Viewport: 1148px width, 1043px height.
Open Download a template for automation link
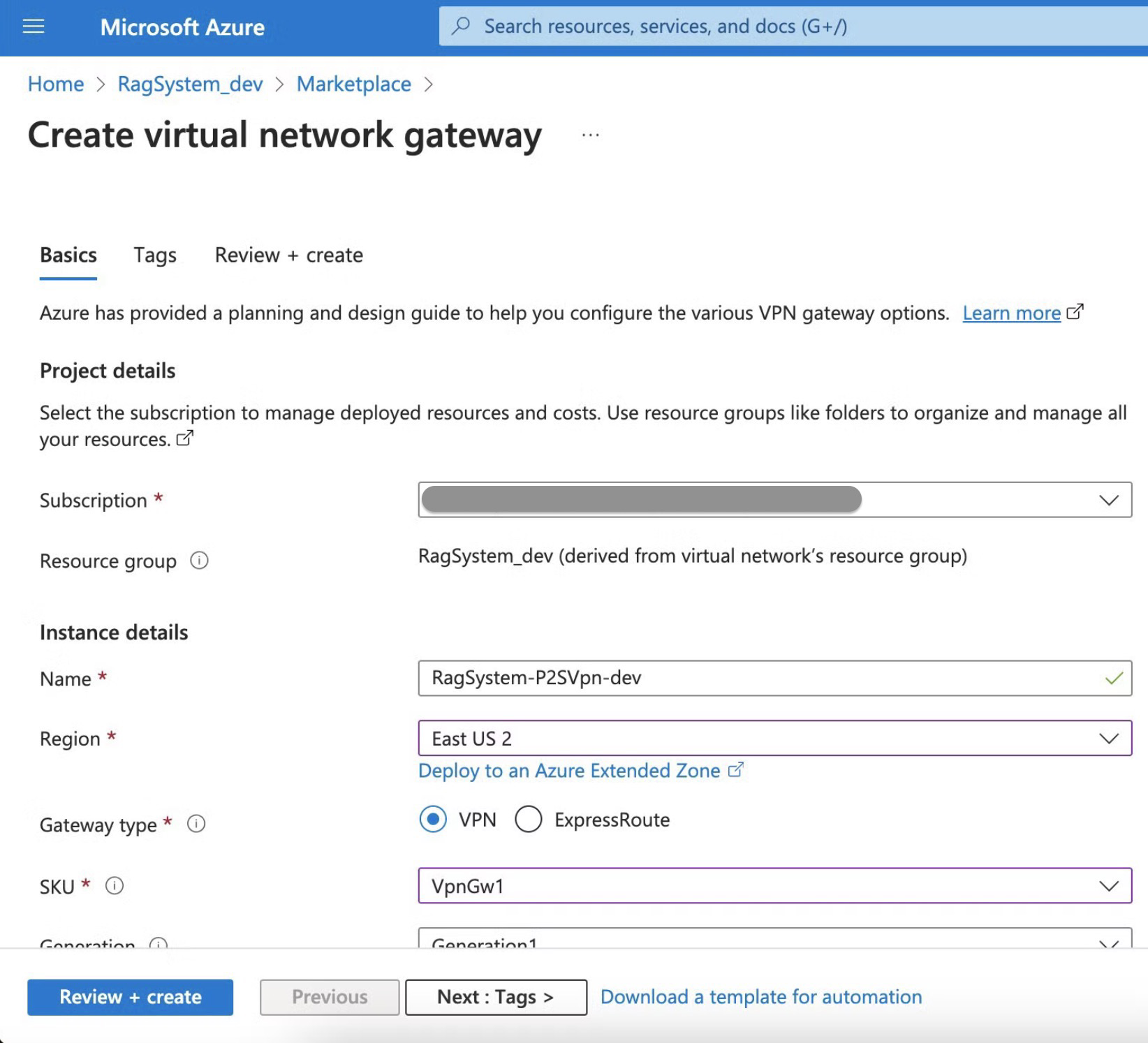760,997
